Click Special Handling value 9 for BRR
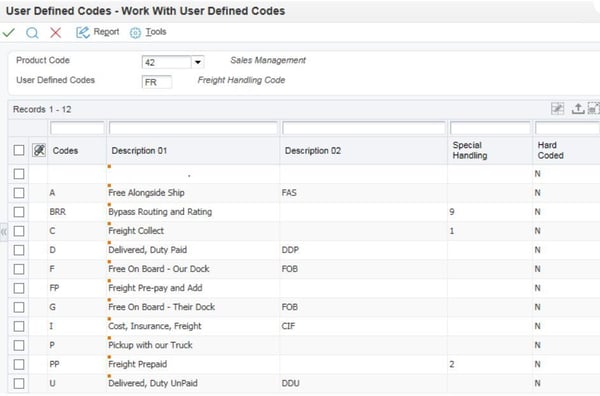The height and width of the screenshot is (396, 600). tap(452, 212)
